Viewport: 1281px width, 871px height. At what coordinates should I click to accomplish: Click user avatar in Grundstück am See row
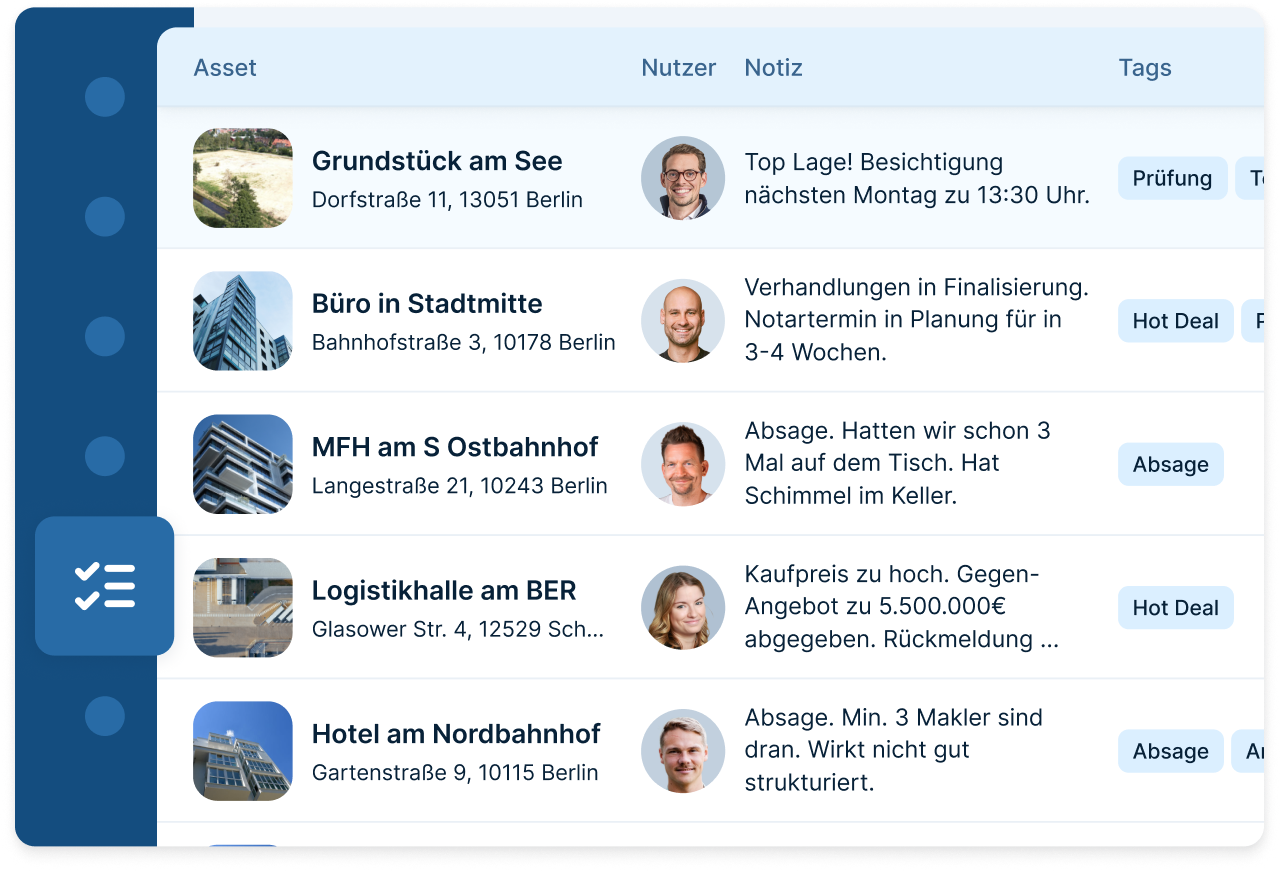coord(683,178)
